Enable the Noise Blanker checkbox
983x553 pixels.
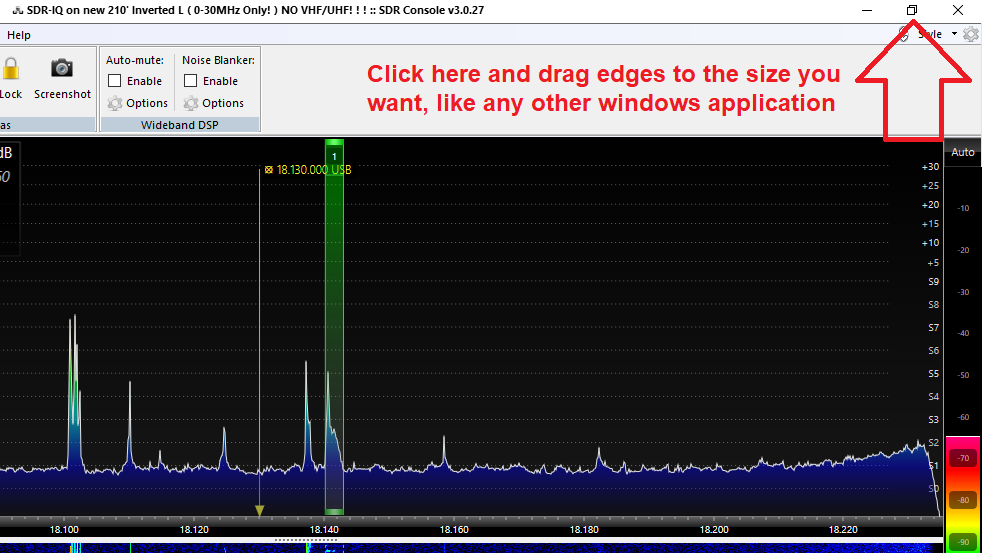(x=191, y=81)
